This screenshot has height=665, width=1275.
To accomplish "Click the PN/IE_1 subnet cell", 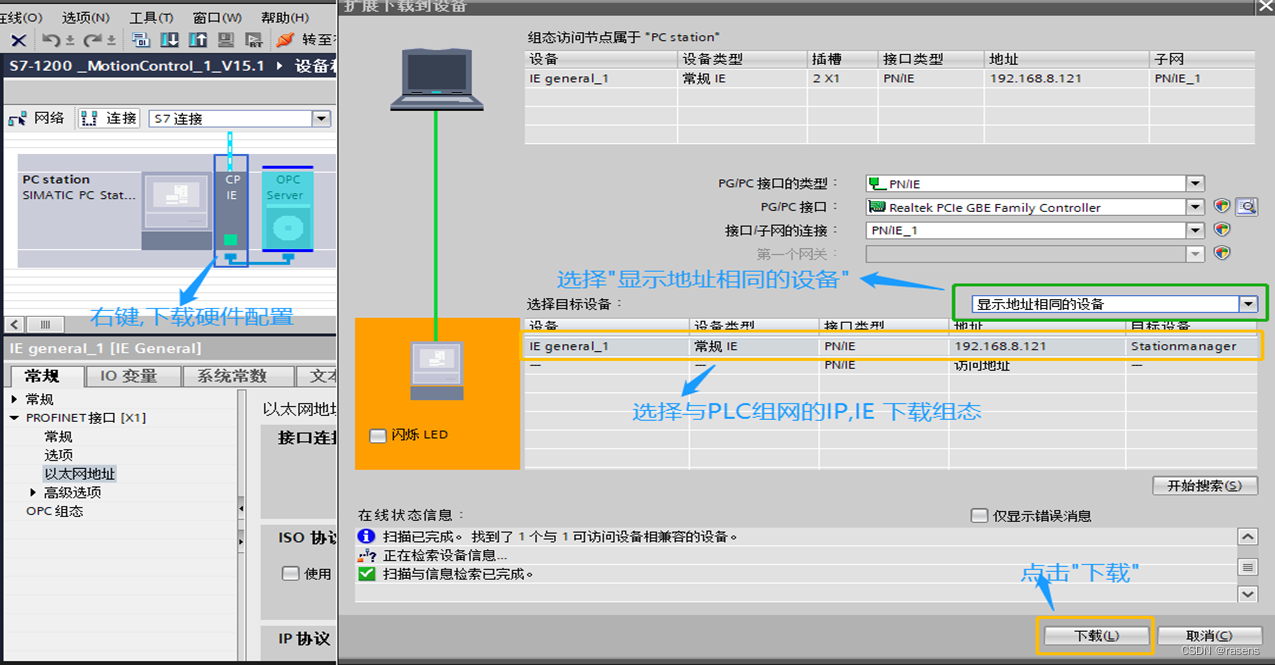I will [x=1177, y=78].
